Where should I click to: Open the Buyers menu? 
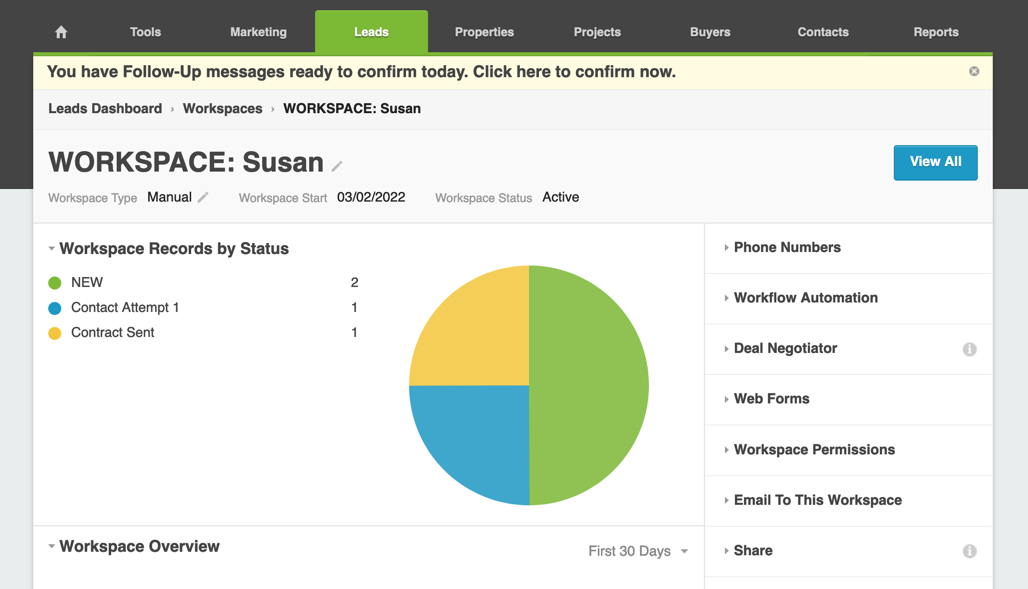point(710,32)
